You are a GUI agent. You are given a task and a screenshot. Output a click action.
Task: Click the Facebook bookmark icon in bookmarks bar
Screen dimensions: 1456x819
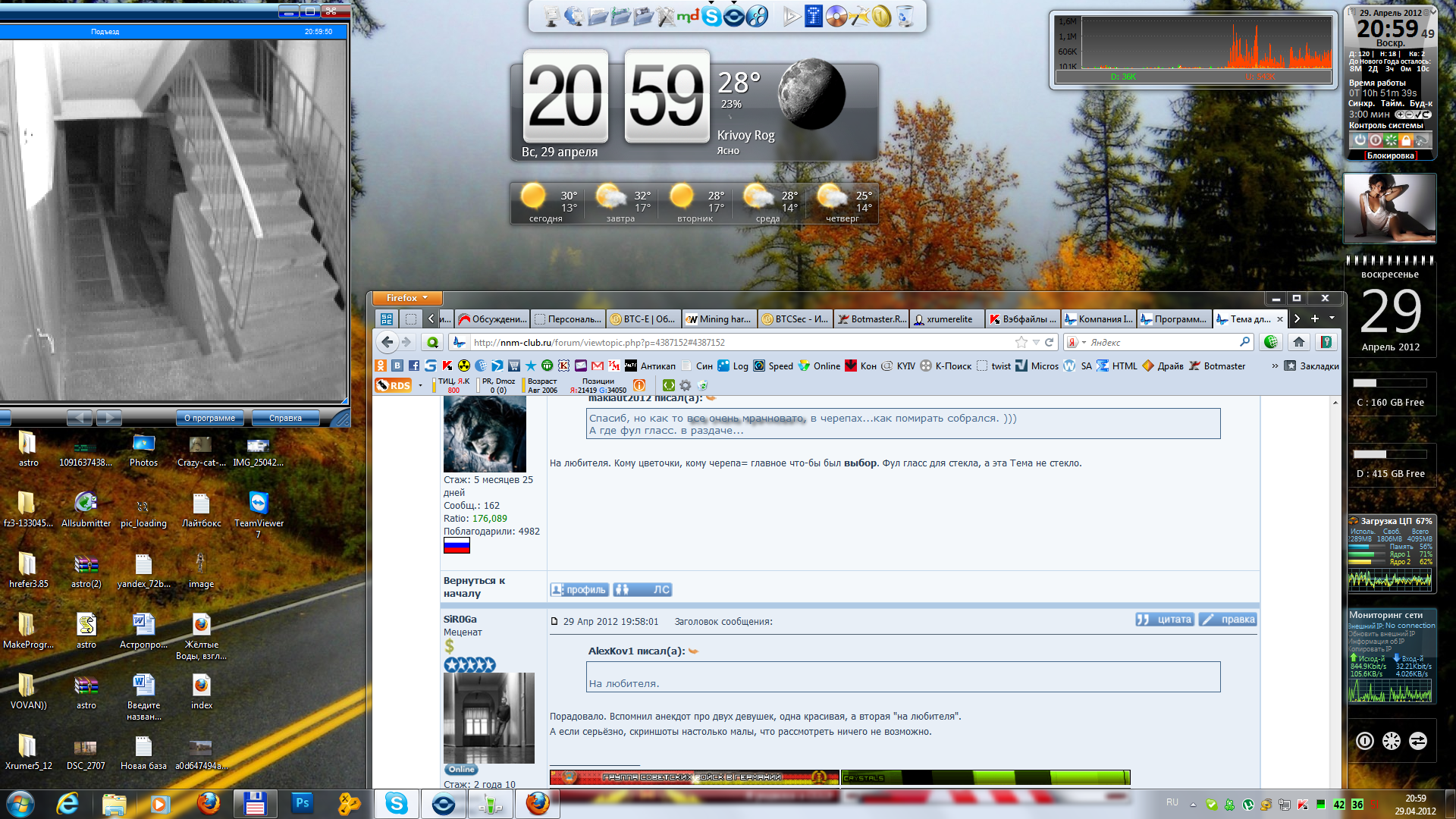pyautogui.click(x=414, y=366)
